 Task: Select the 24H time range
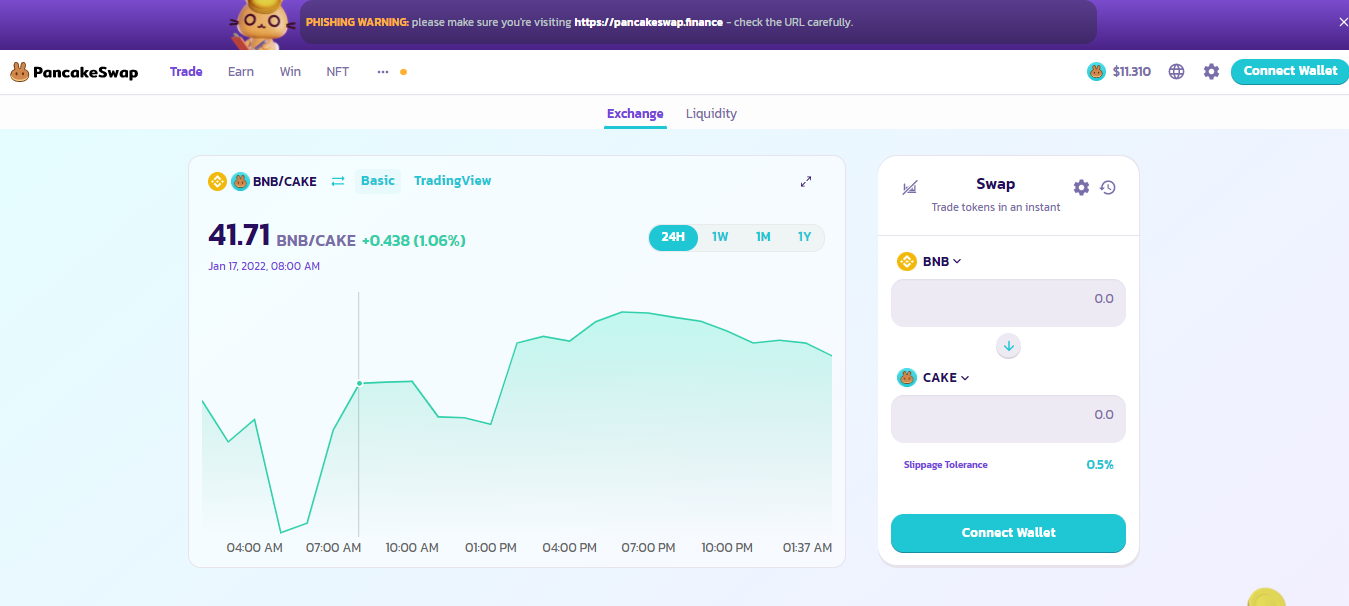(x=673, y=238)
